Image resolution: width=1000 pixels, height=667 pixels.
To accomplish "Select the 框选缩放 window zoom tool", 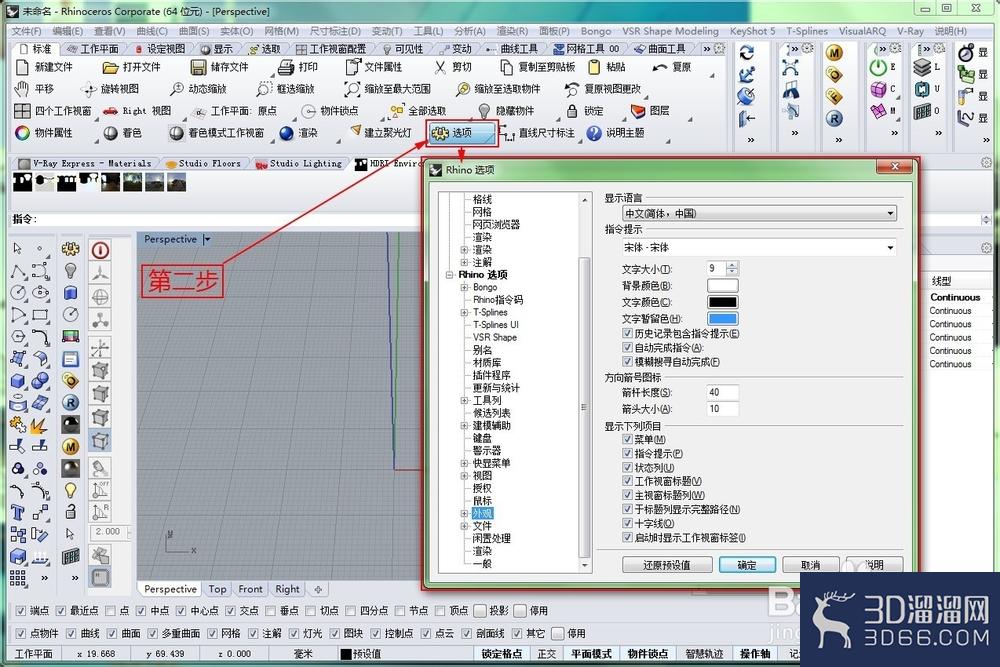I will tap(264, 89).
